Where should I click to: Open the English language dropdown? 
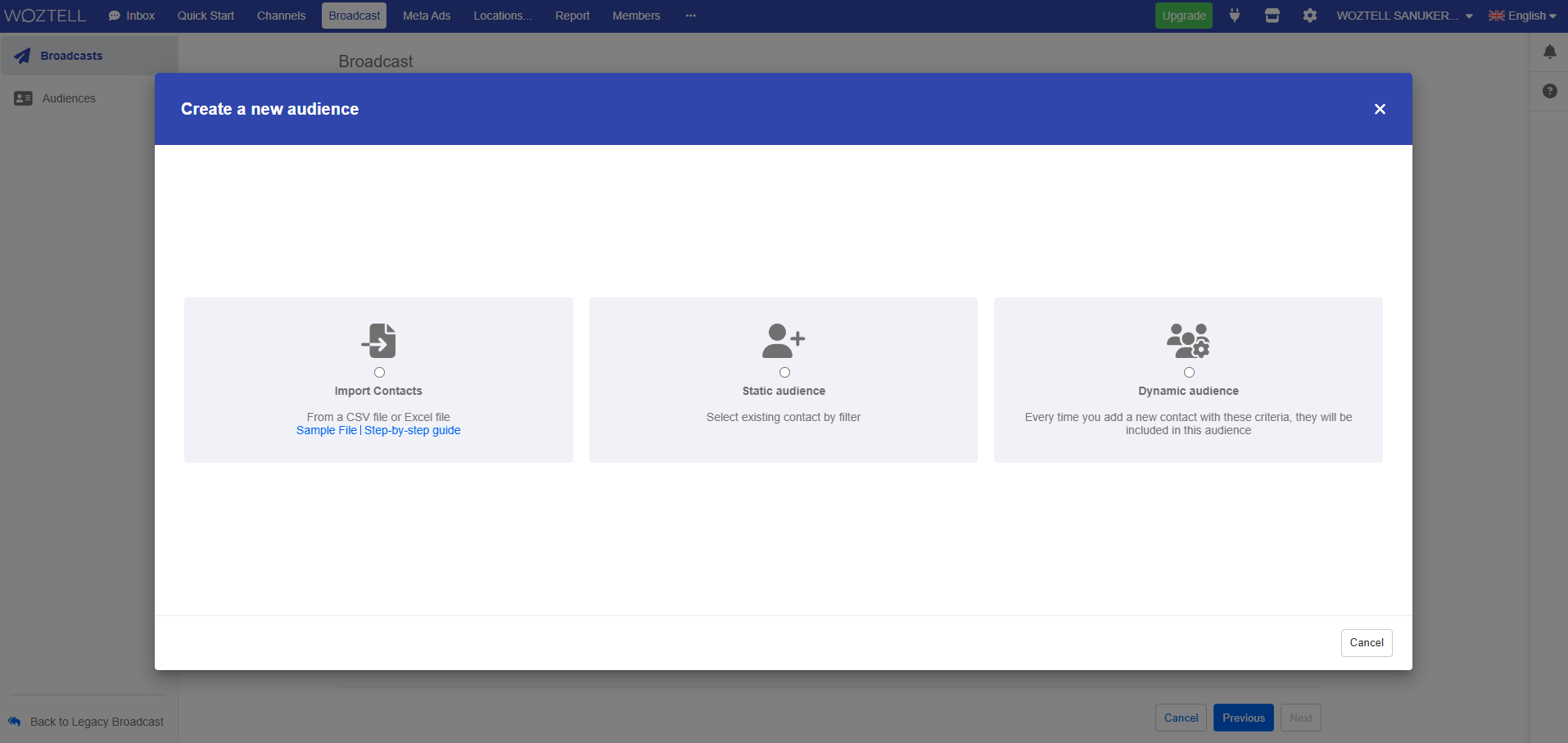(x=1521, y=16)
